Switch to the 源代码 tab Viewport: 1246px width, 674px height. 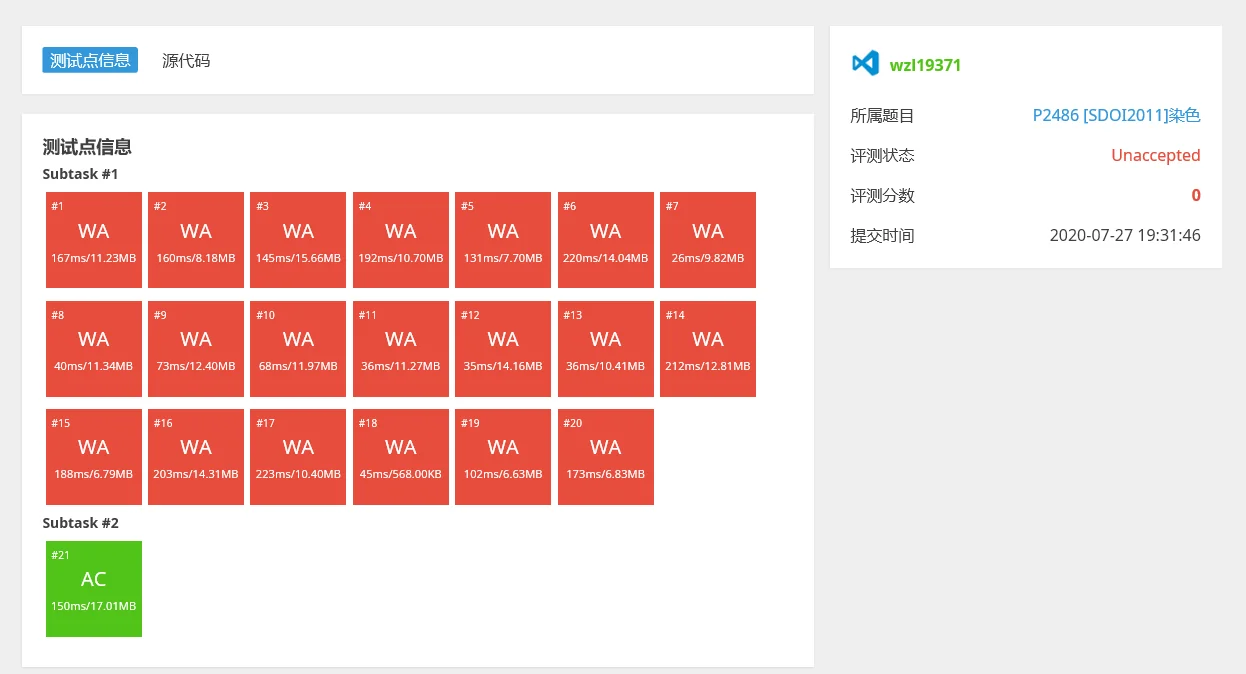pos(186,60)
